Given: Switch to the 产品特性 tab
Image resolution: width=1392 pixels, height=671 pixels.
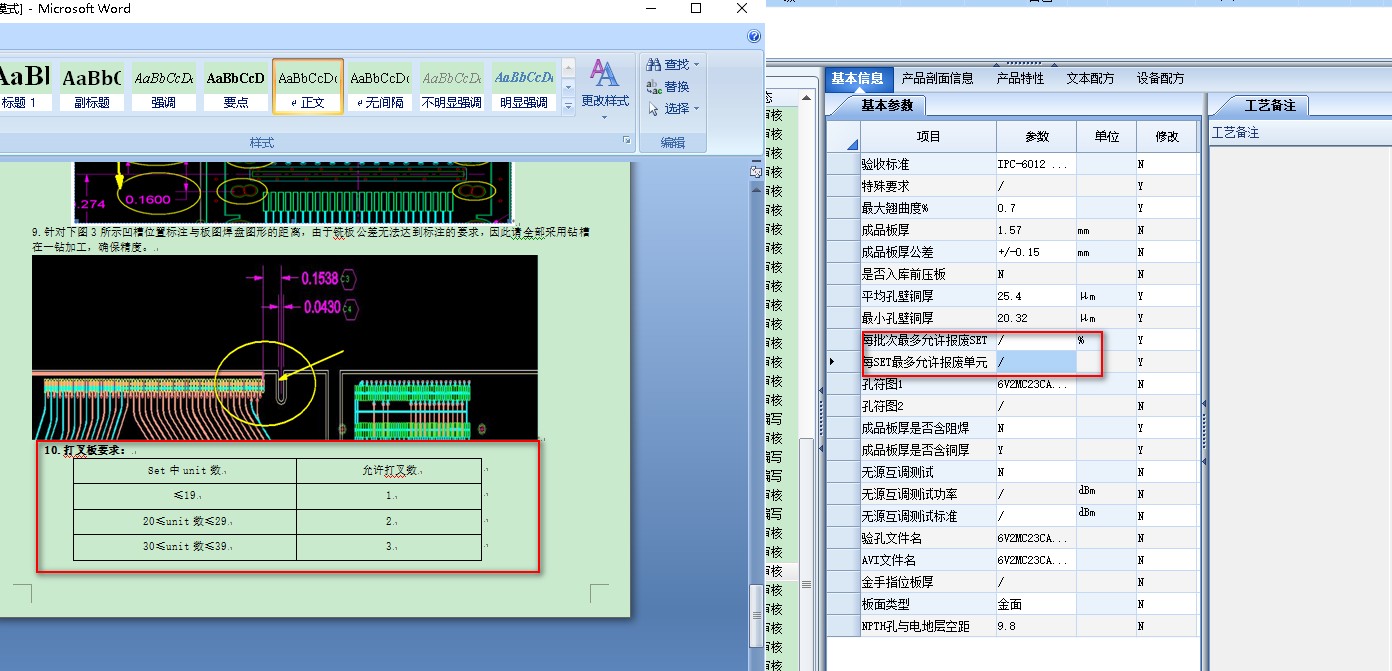Looking at the screenshot, I should click(1020, 78).
